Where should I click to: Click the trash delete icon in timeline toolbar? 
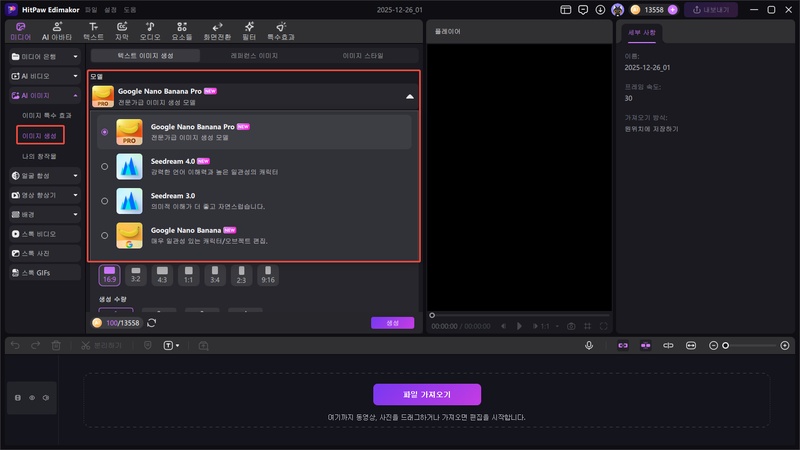pos(56,345)
